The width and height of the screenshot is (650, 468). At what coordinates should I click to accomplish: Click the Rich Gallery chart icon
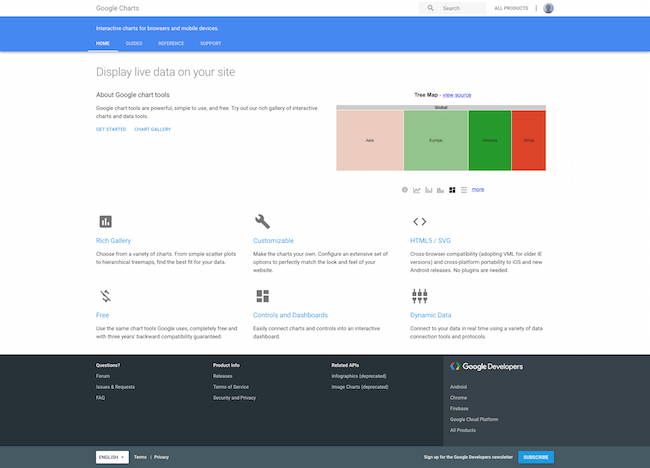106,221
